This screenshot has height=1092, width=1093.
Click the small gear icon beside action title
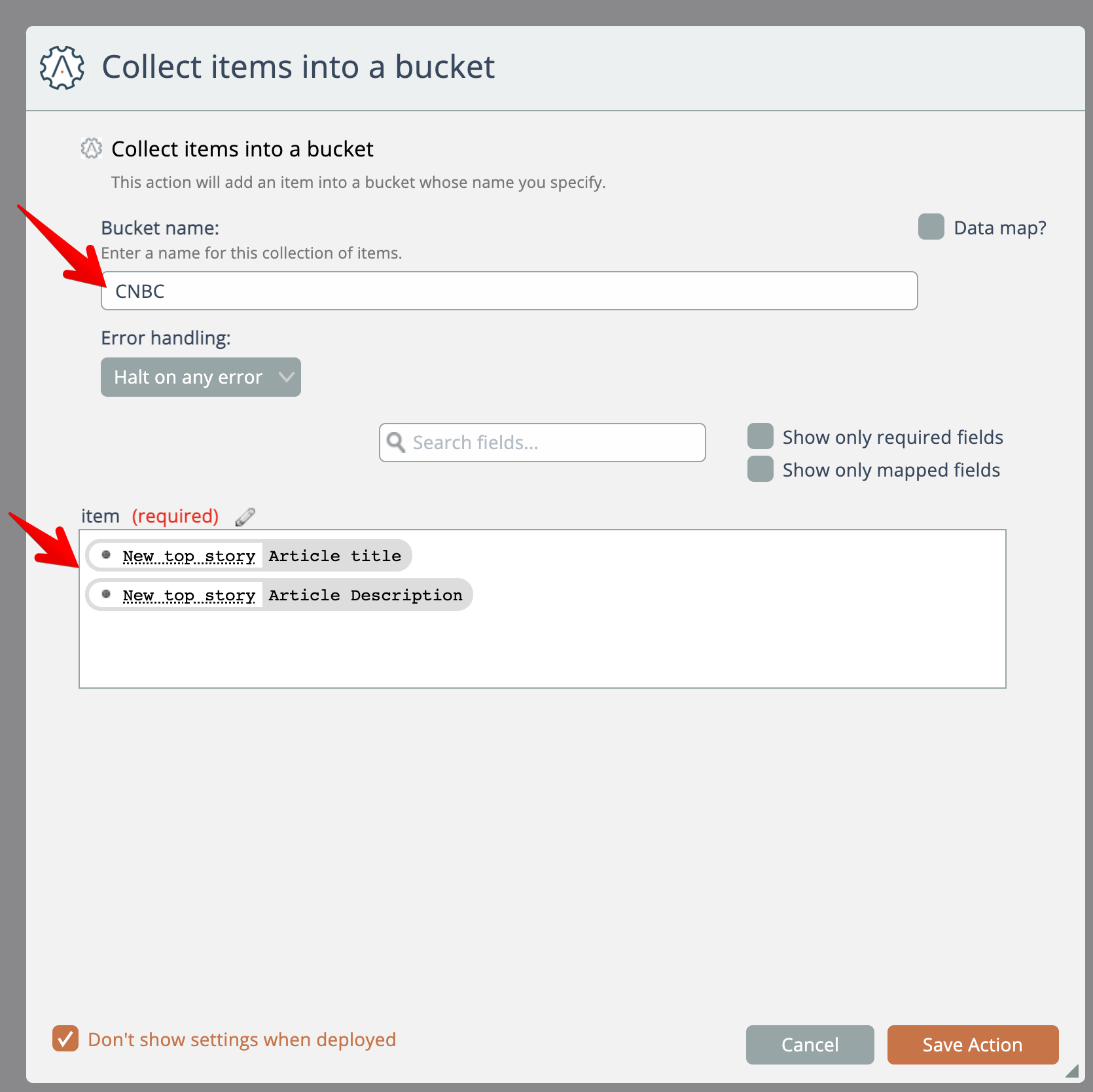coord(92,149)
